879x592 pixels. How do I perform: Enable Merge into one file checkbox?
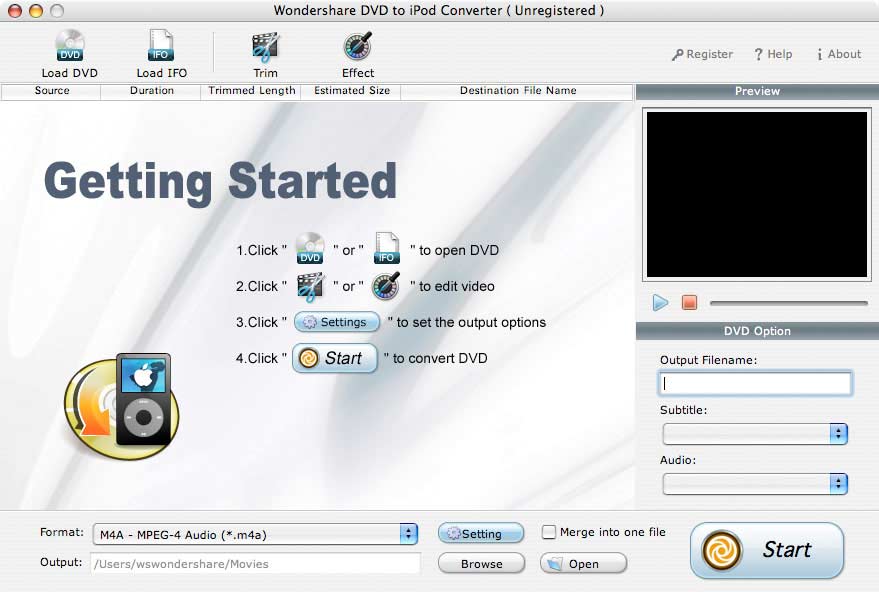pyautogui.click(x=548, y=532)
